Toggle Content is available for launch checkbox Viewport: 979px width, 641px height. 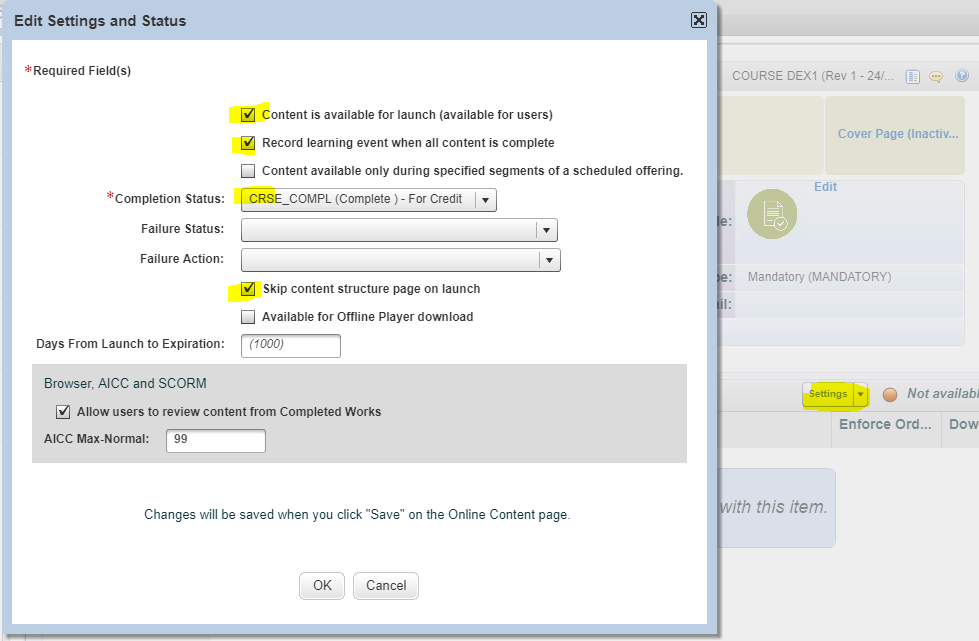point(248,115)
